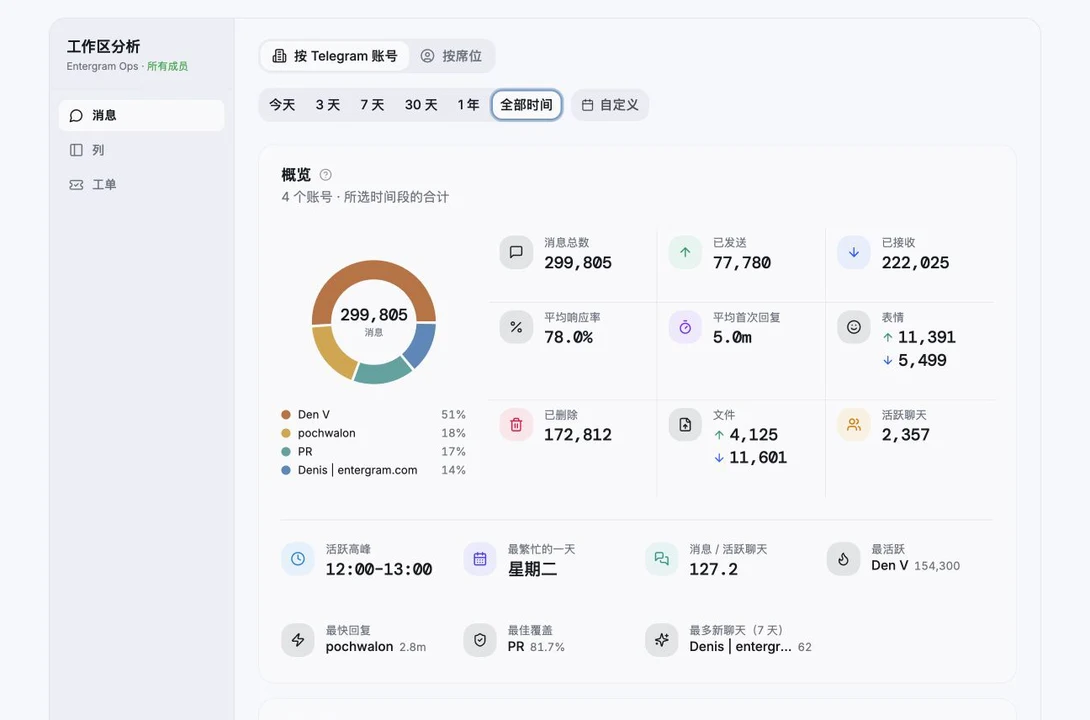Image resolution: width=1090 pixels, height=720 pixels.
Task: Click the 平均首次回复 value 5.0m
Action: (x=732, y=337)
